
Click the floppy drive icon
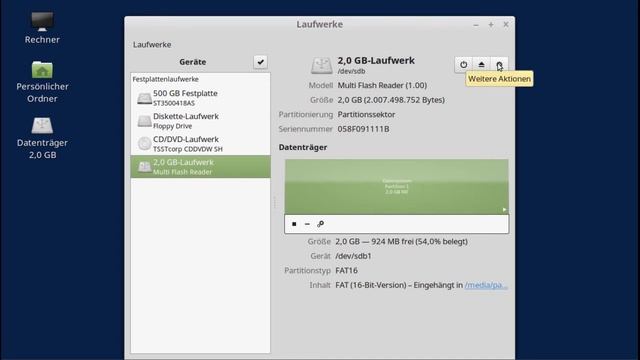[144, 121]
